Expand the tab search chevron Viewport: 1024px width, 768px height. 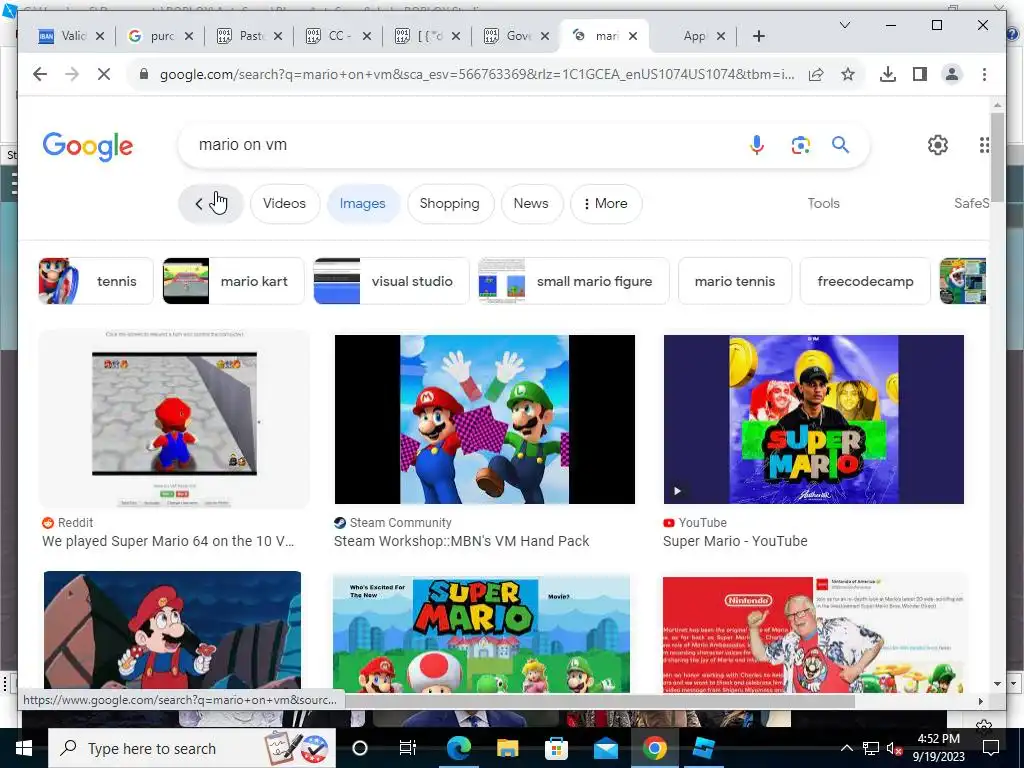point(844,25)
